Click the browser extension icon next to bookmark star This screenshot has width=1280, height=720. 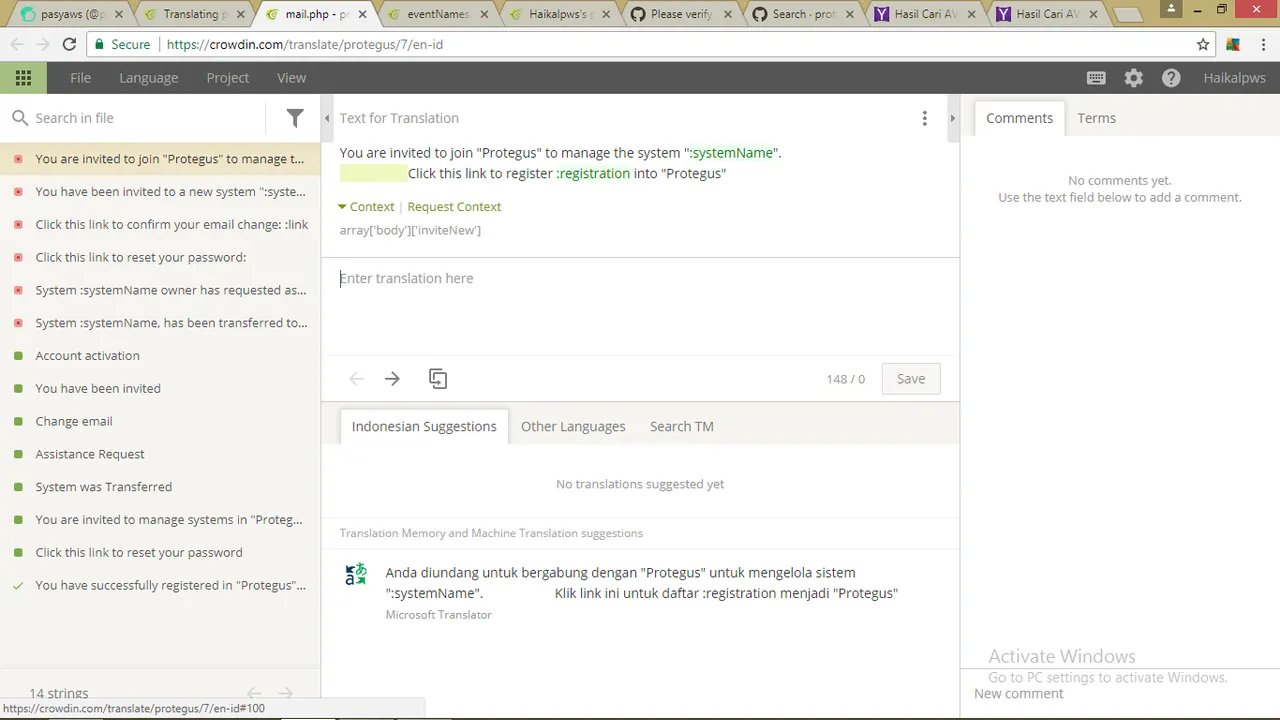point(1233,44)
